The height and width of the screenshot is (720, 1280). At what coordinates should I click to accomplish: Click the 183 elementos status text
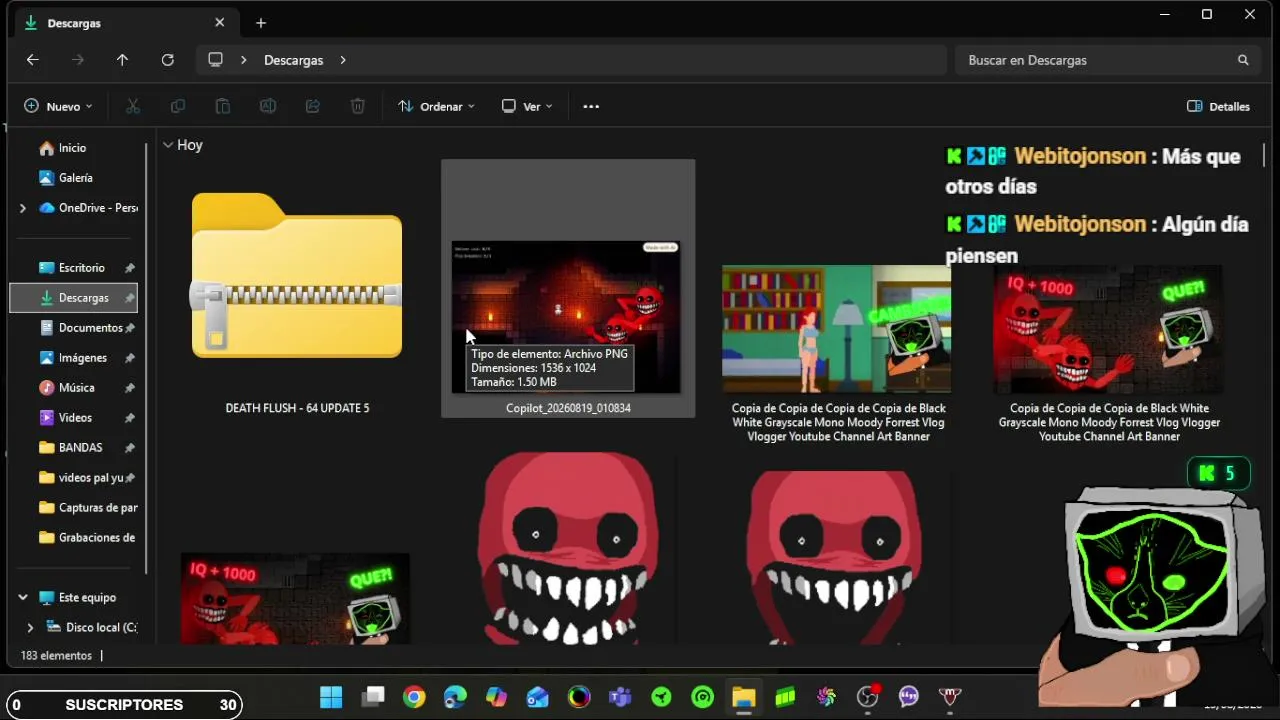[x=56, y=656]
